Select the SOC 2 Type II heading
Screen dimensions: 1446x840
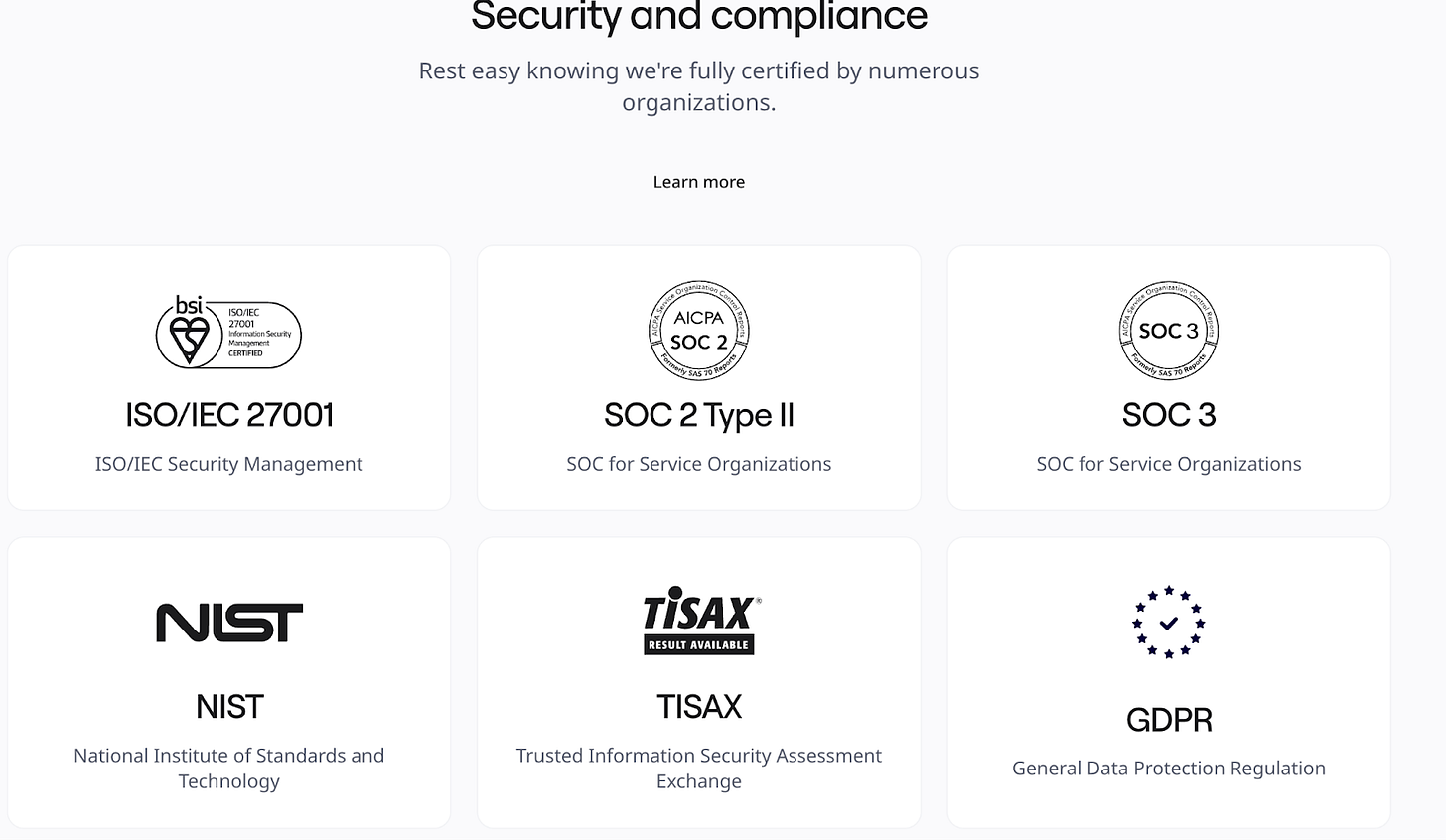699,415
